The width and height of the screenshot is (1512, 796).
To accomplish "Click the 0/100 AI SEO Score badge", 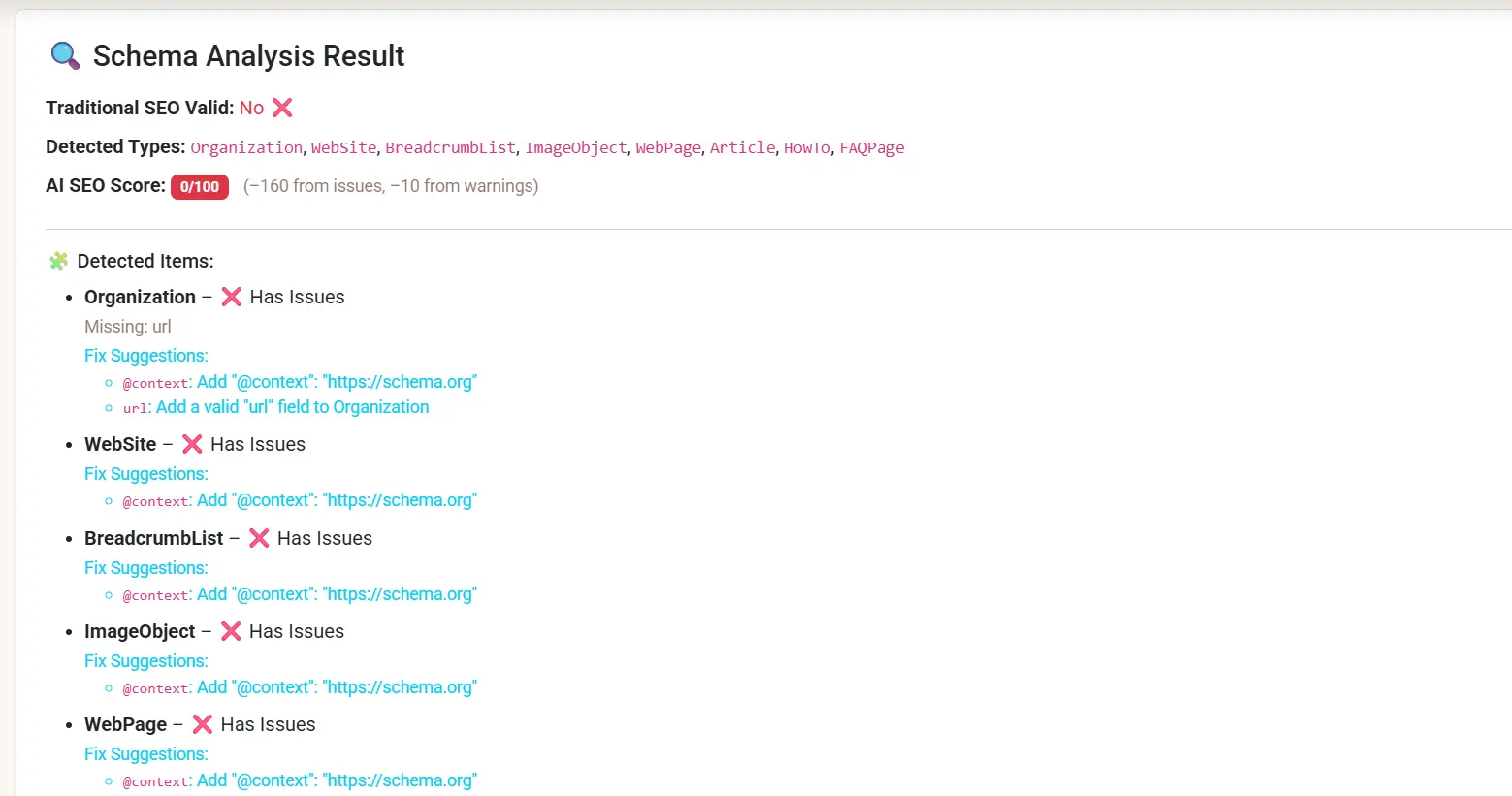I will tap(200, 187).
